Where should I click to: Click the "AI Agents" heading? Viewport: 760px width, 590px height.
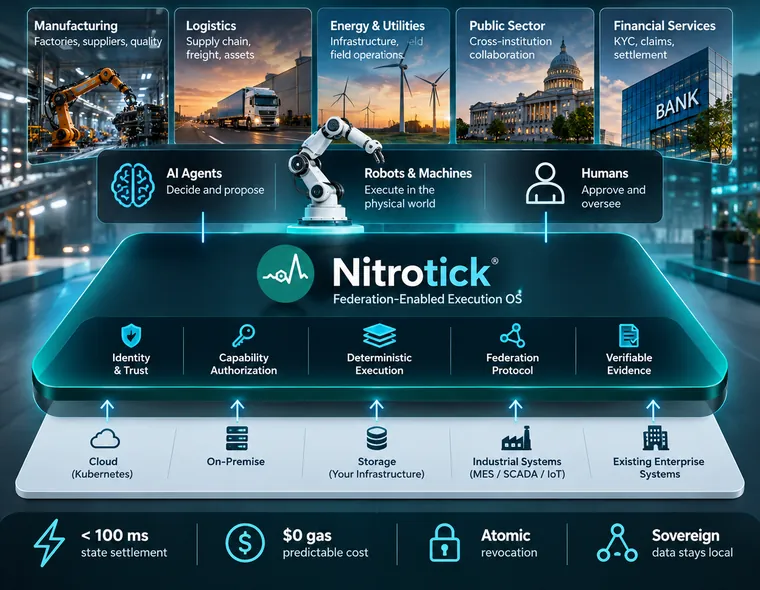click(194, 174)
